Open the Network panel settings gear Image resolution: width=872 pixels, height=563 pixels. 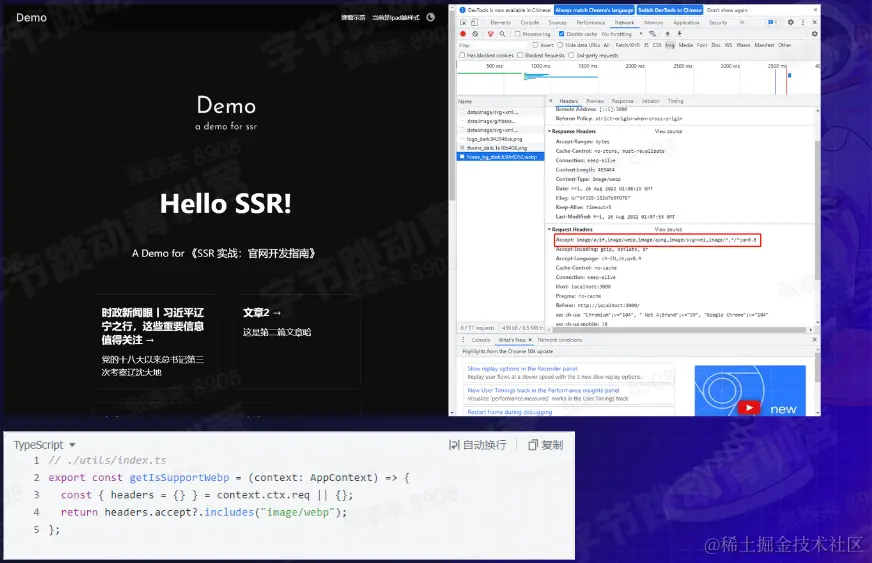pos(814,34)
